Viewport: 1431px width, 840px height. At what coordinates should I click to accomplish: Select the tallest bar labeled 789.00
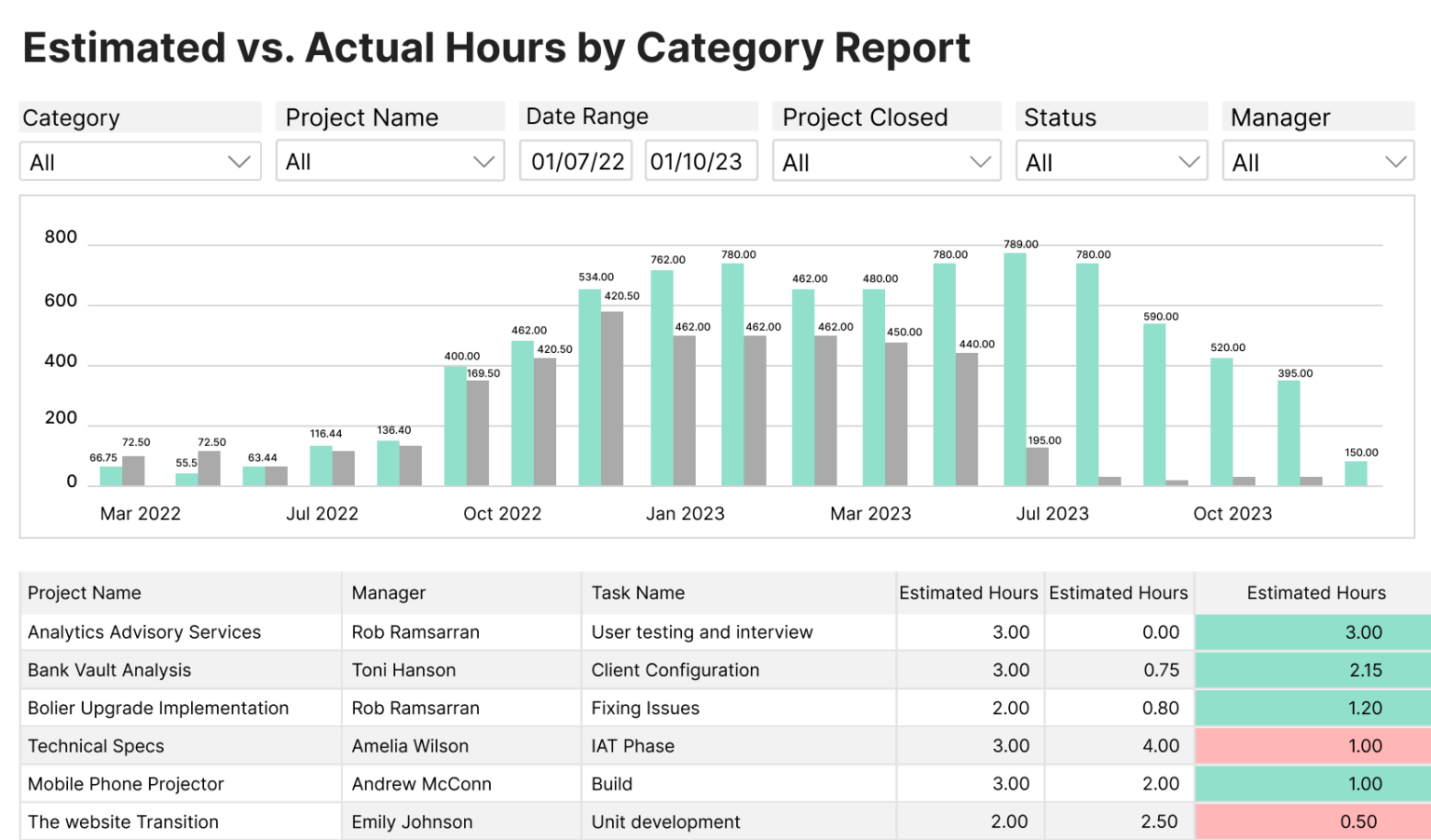point(1015,368)
